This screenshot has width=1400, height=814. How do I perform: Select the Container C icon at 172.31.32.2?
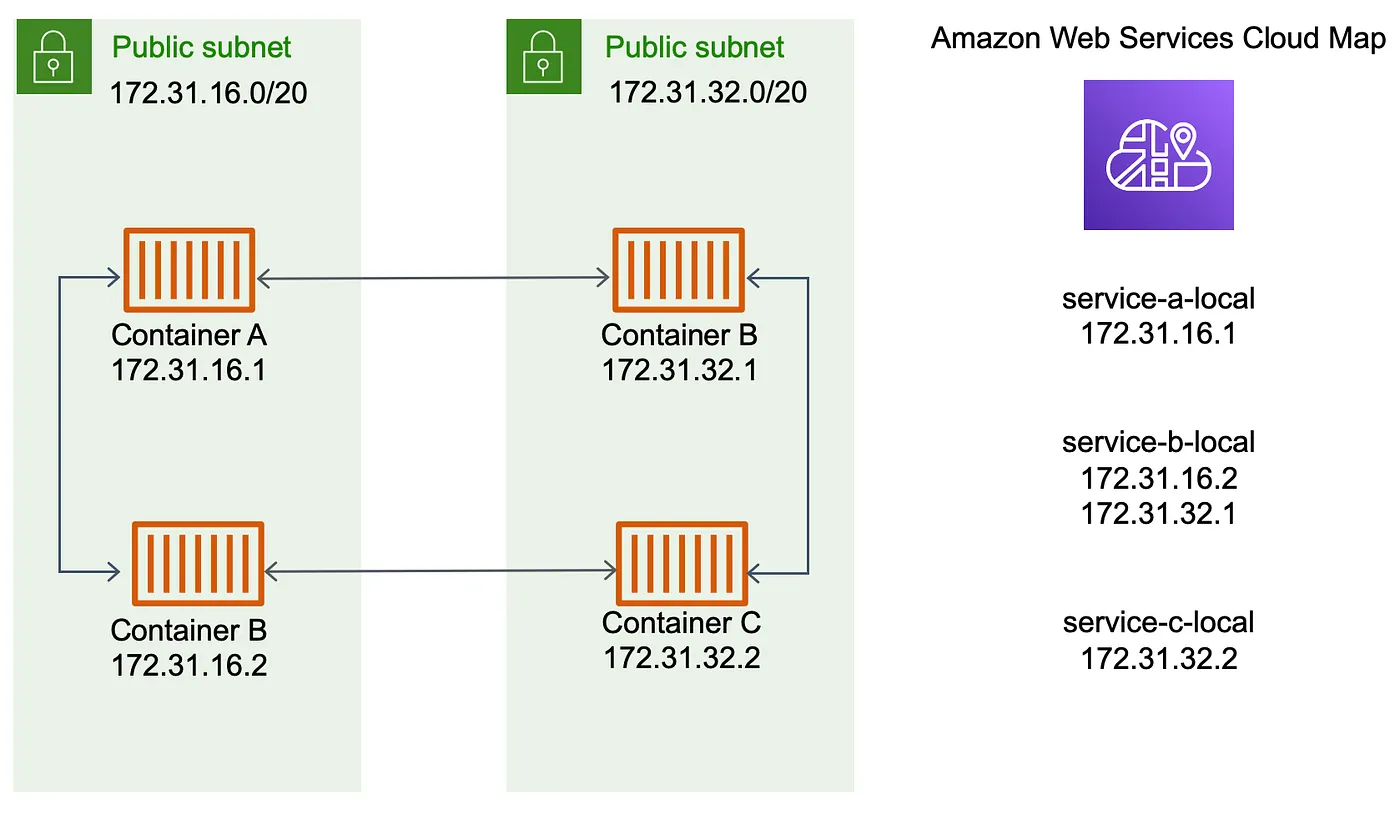click(682, 564)
